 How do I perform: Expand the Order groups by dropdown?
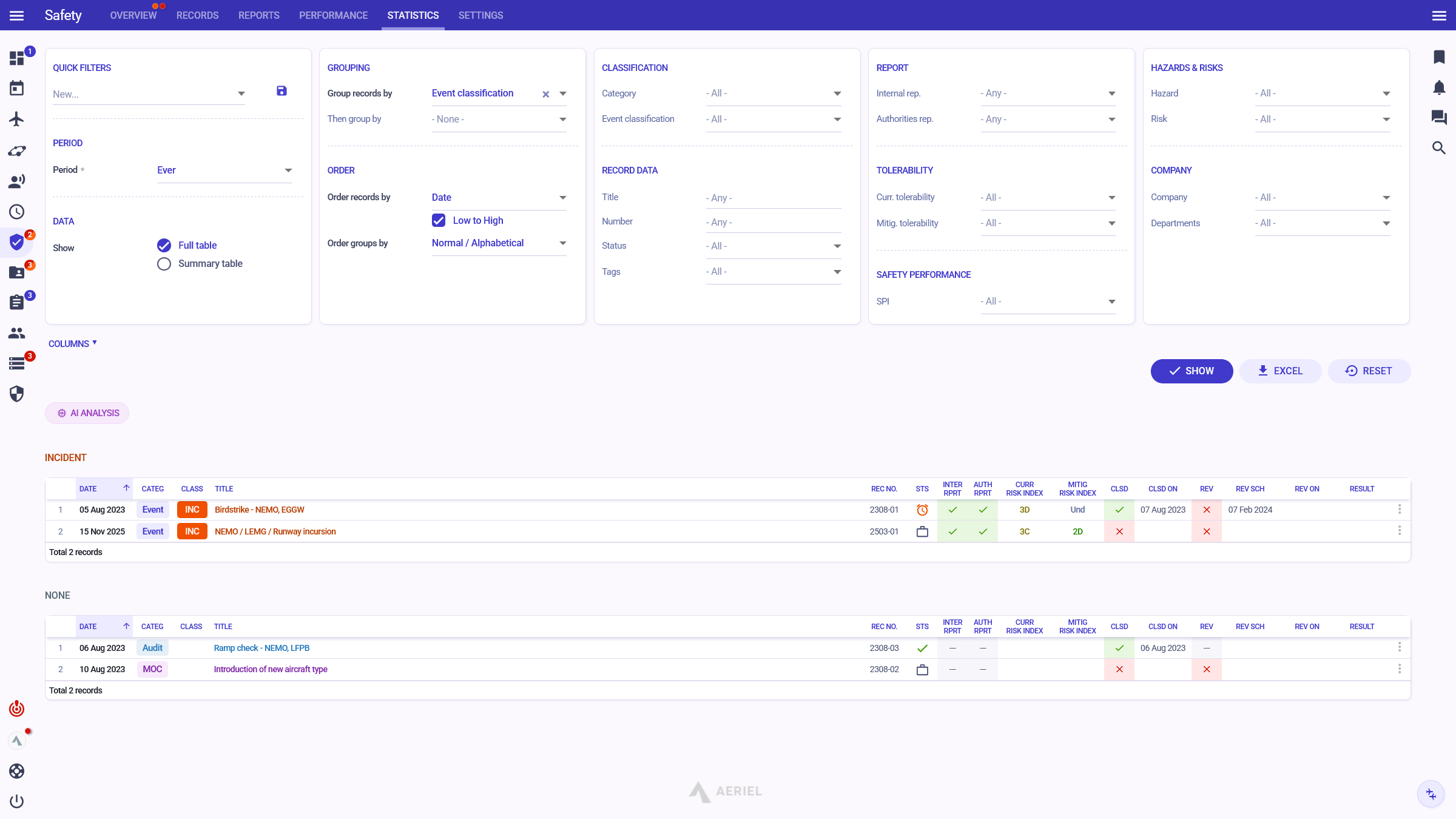[499, 243]
